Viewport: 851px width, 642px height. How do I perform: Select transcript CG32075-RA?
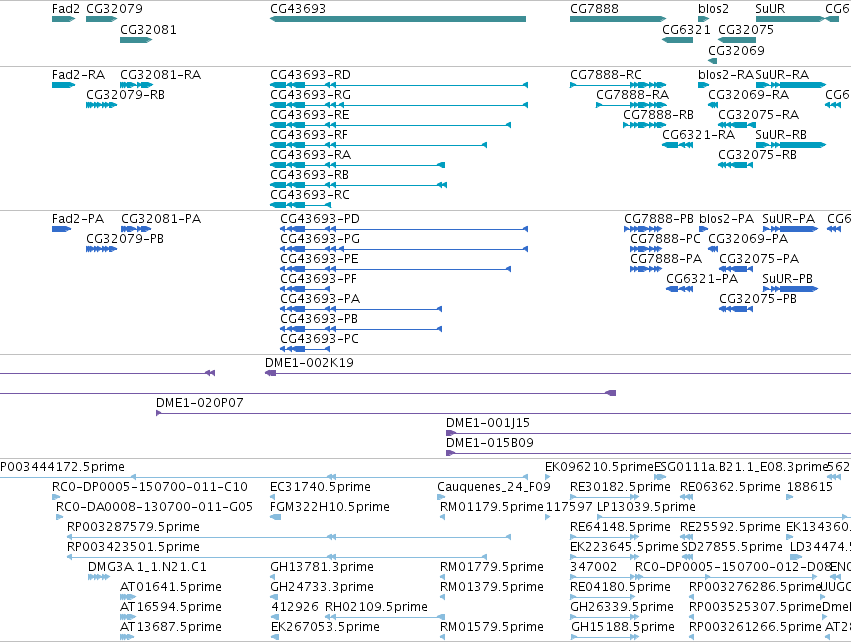pos(735,125)
